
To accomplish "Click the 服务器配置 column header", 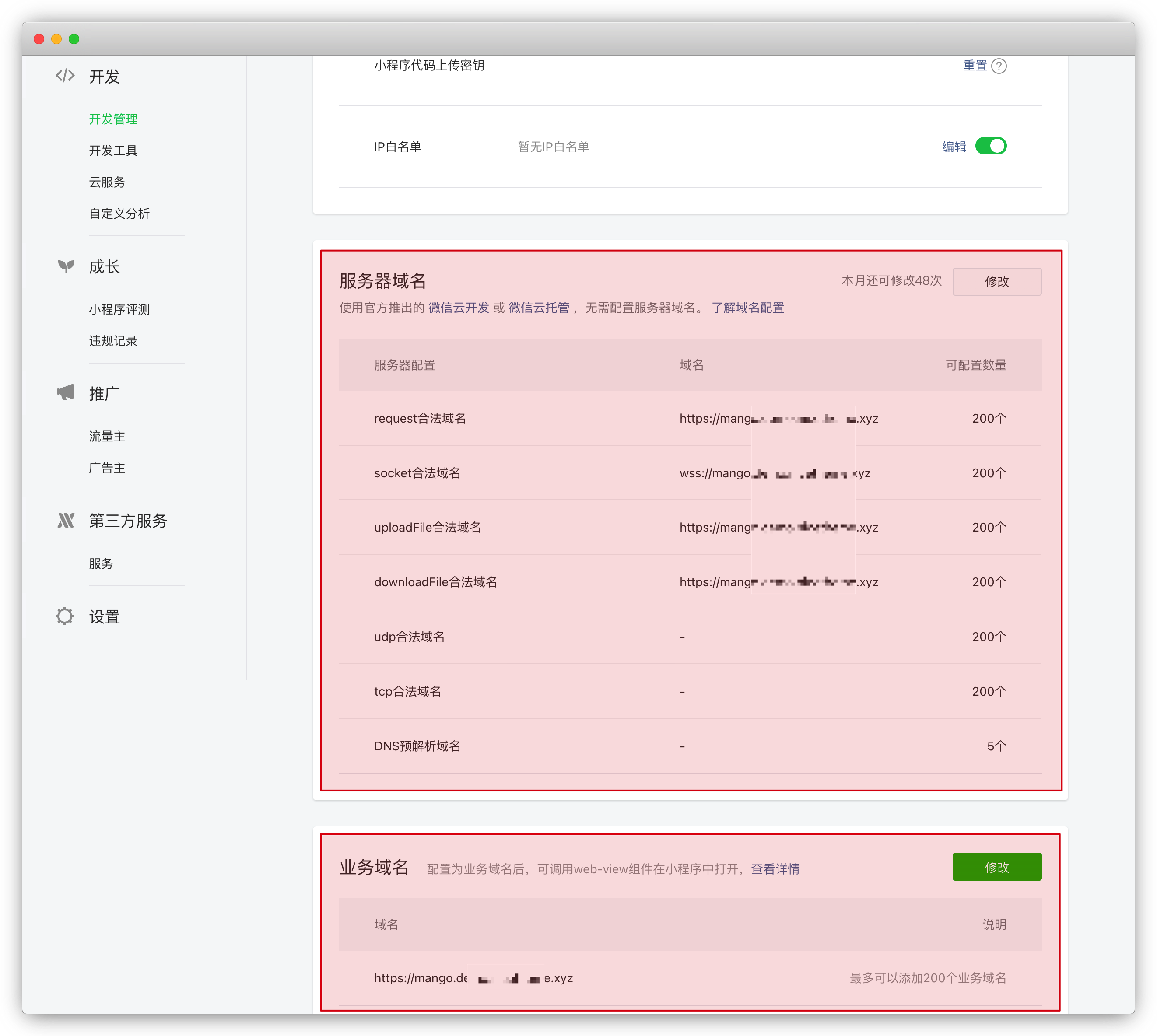I will 405,365.
